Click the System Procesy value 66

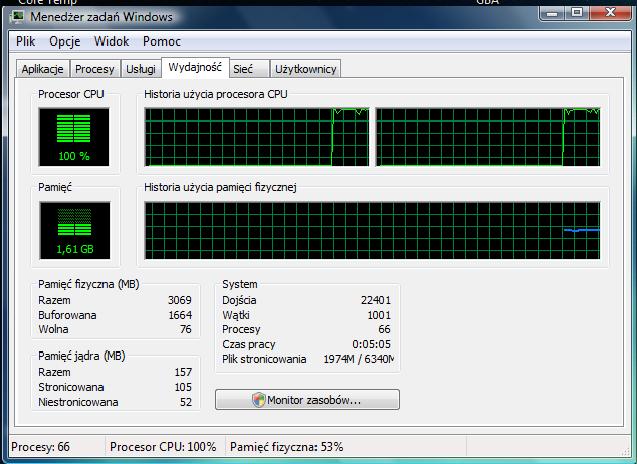click(384, 329)
